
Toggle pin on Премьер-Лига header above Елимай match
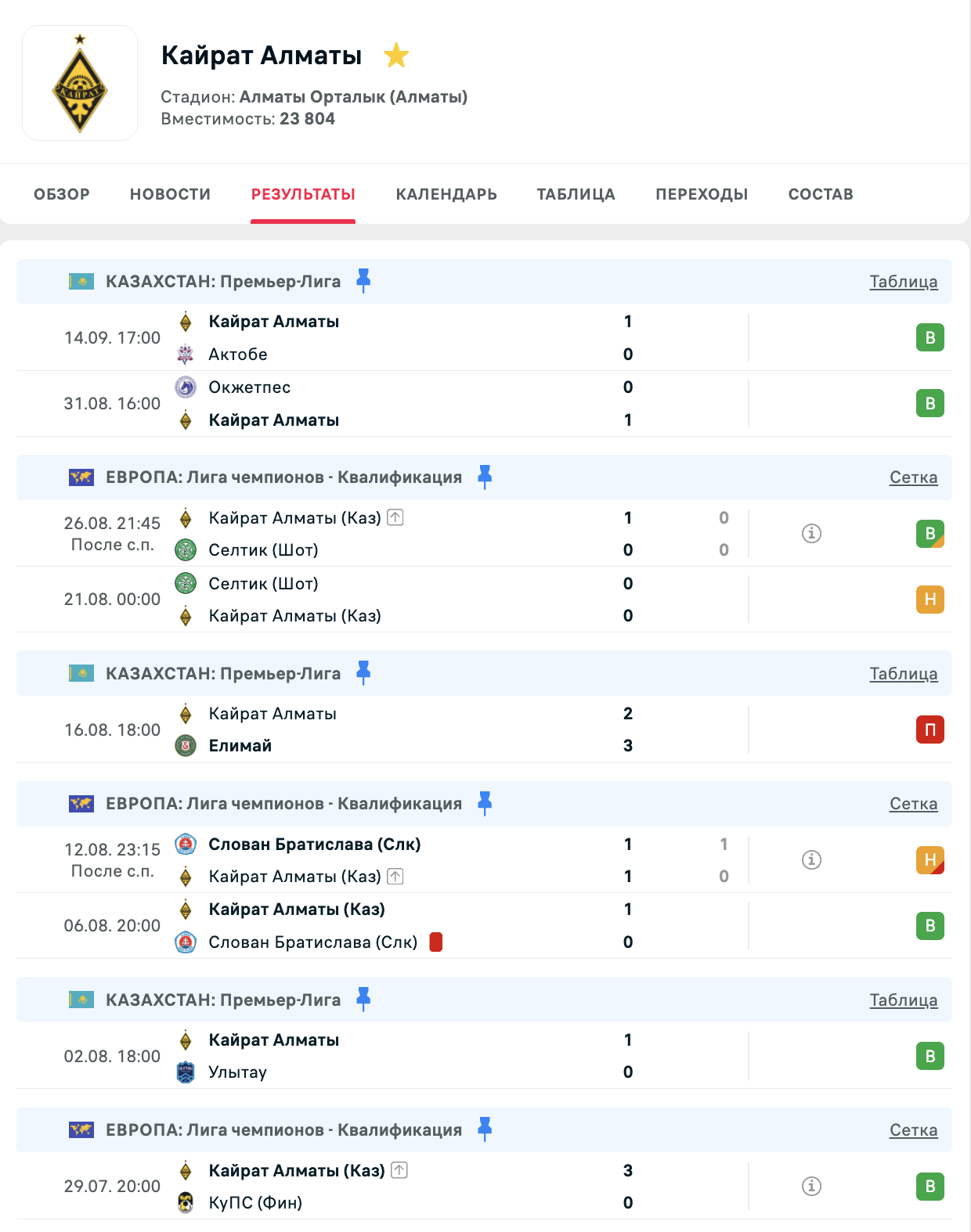pos(363,673)
